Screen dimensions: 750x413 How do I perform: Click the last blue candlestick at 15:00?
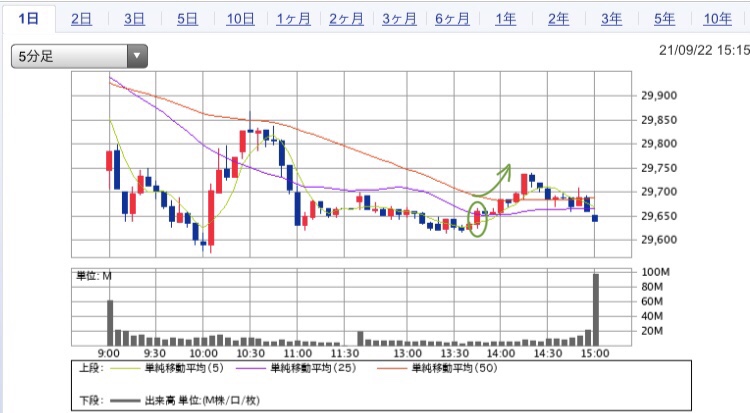point(595,218)
